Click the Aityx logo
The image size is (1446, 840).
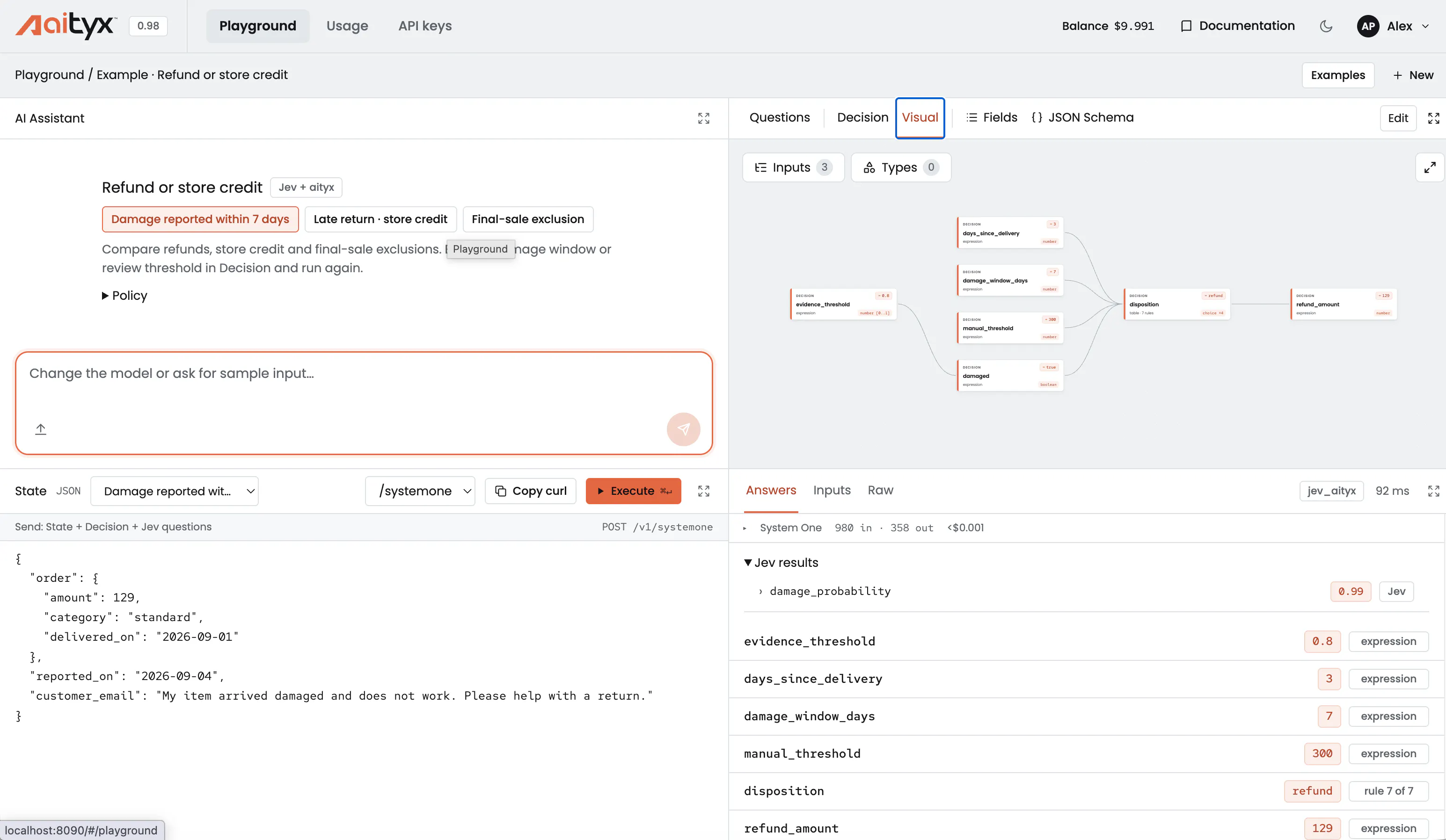click(66, 26)
